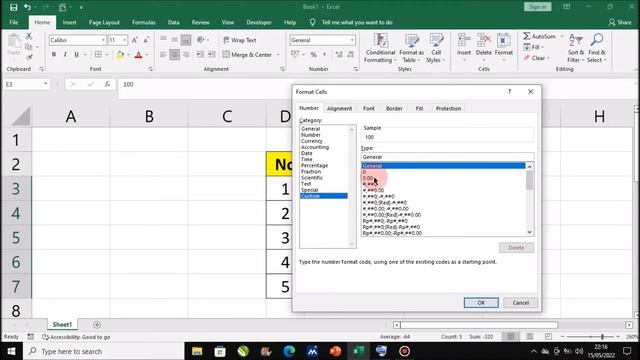Open the General number format dropdown
640x360 pixels.
point(352,40)
